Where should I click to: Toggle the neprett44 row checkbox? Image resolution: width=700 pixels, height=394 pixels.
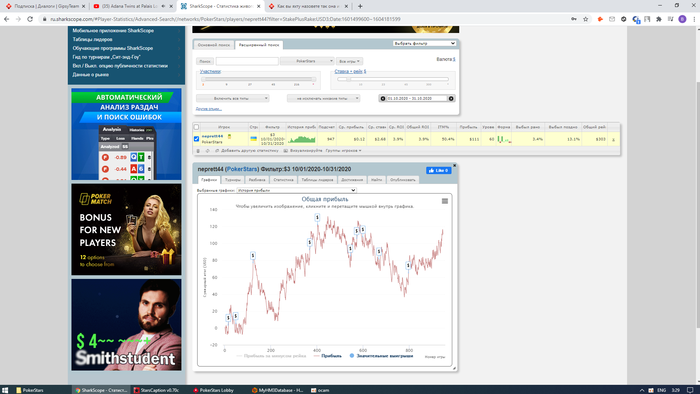click(x=196, y=139)
